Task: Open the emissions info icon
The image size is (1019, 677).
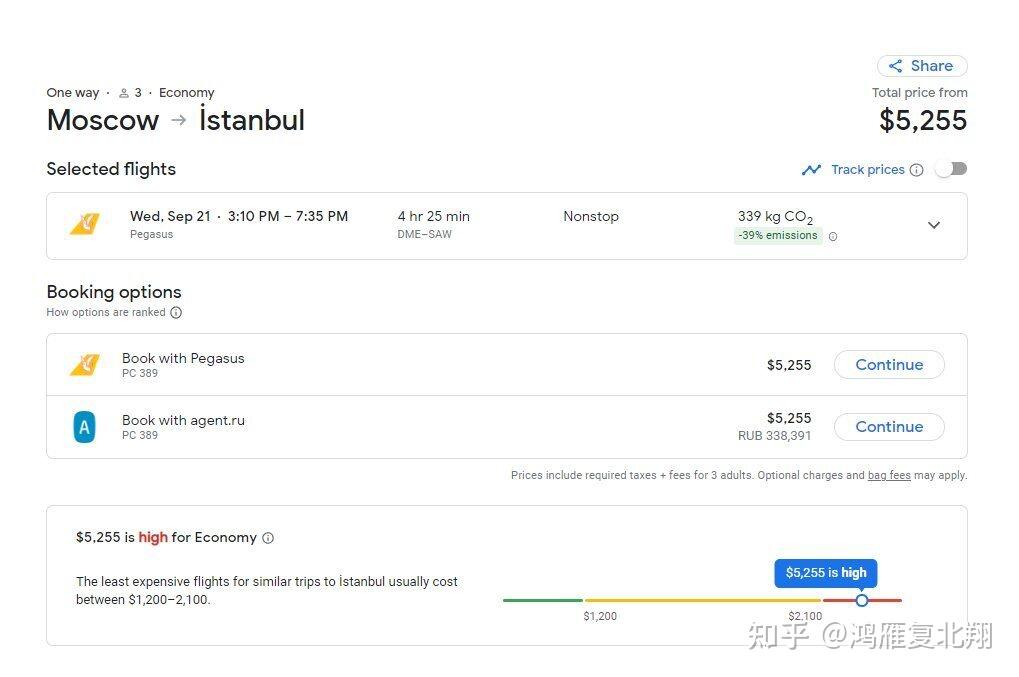Action: click(833, 237)
